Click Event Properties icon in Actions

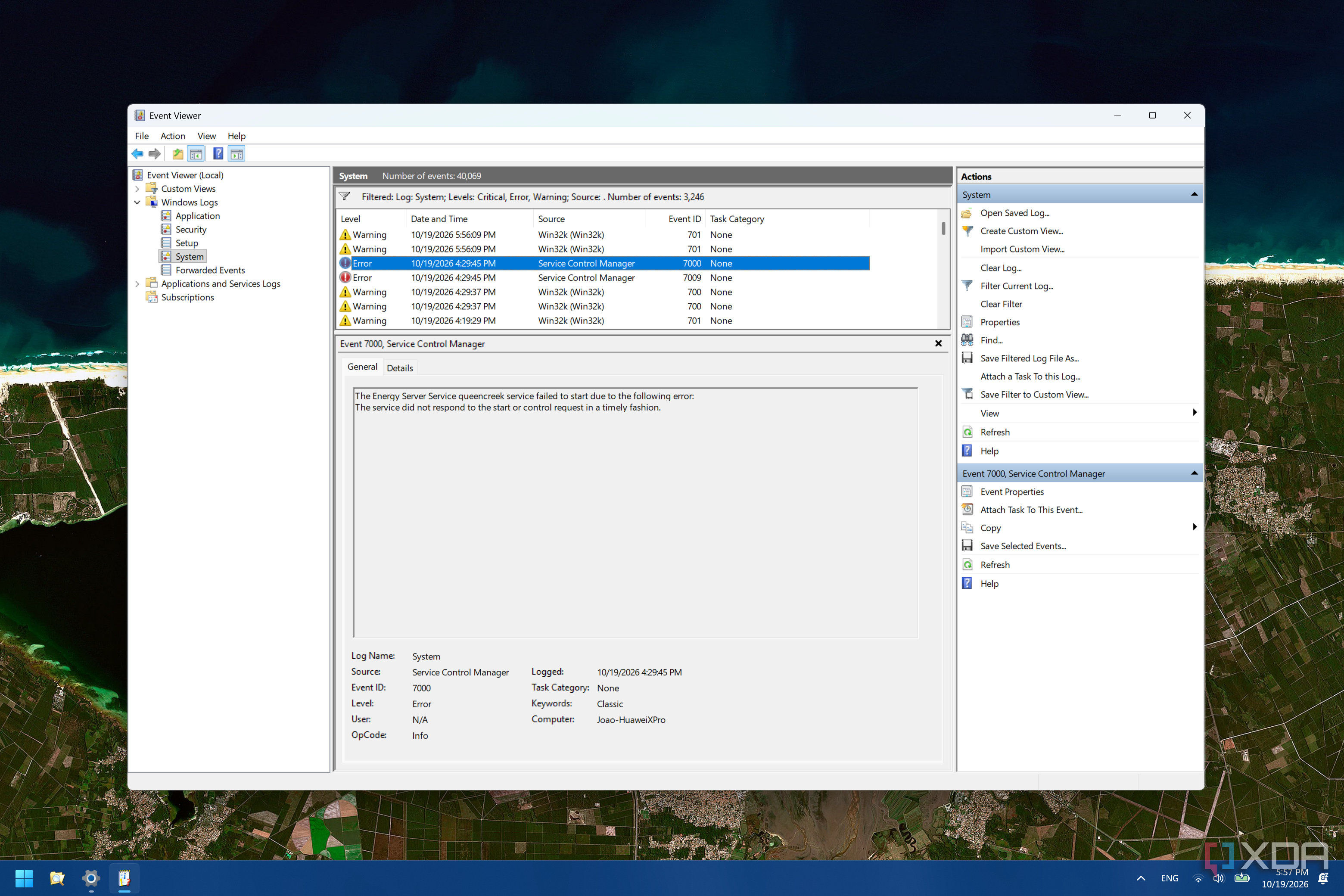[967, 492]
